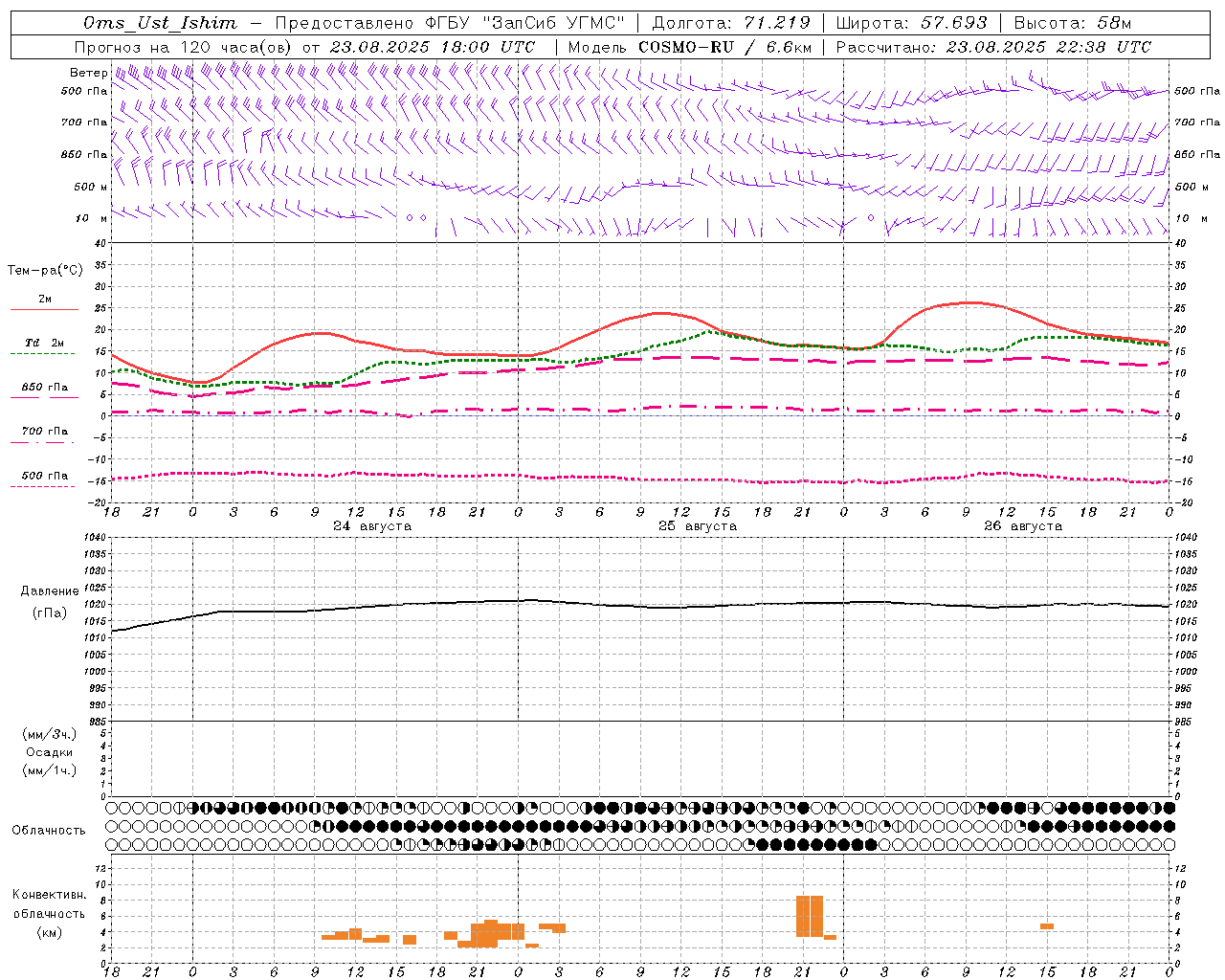
Task: Click the '(гПа)' unit under Давление
Action: [50, 613]
